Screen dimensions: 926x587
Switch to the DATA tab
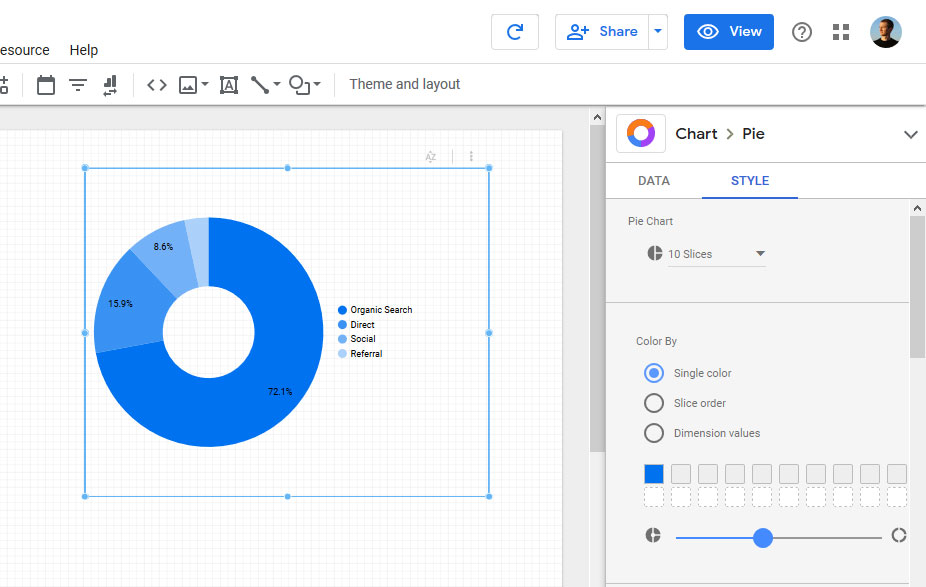(653, 181)
